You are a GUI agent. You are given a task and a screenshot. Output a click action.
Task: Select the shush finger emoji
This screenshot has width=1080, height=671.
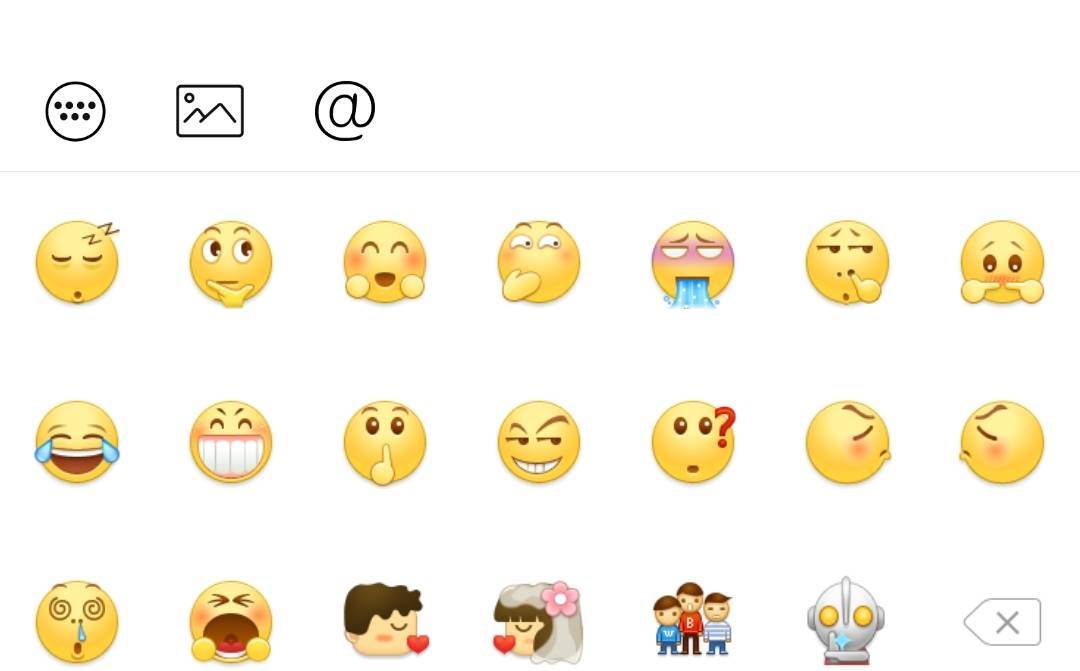[x=385, y=443]
